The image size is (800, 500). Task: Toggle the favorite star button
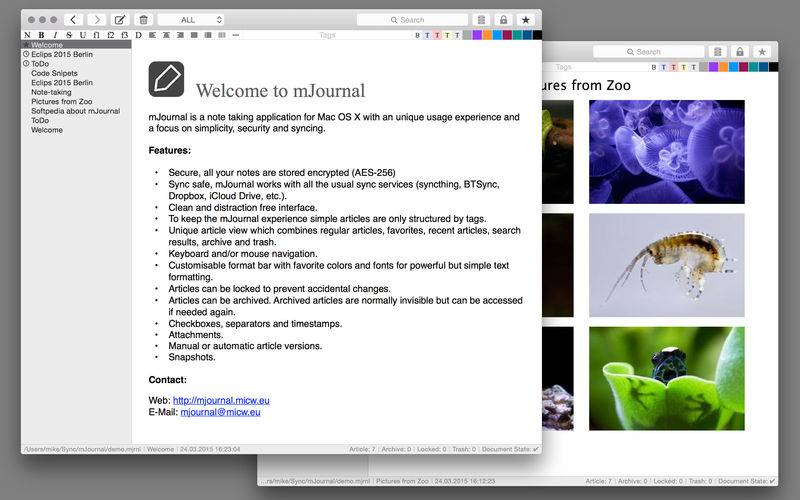click(526, 20)
